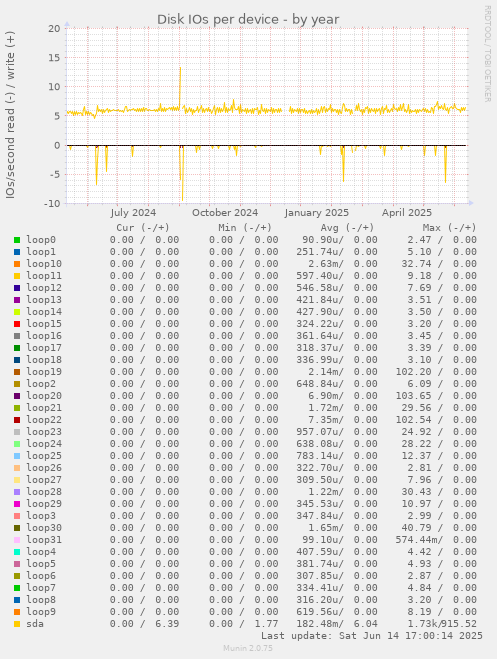This screenshot has width=497, height=659.
Task: Click the loop31 legend label
Action: pyautogui.click(x=44, y=540)
